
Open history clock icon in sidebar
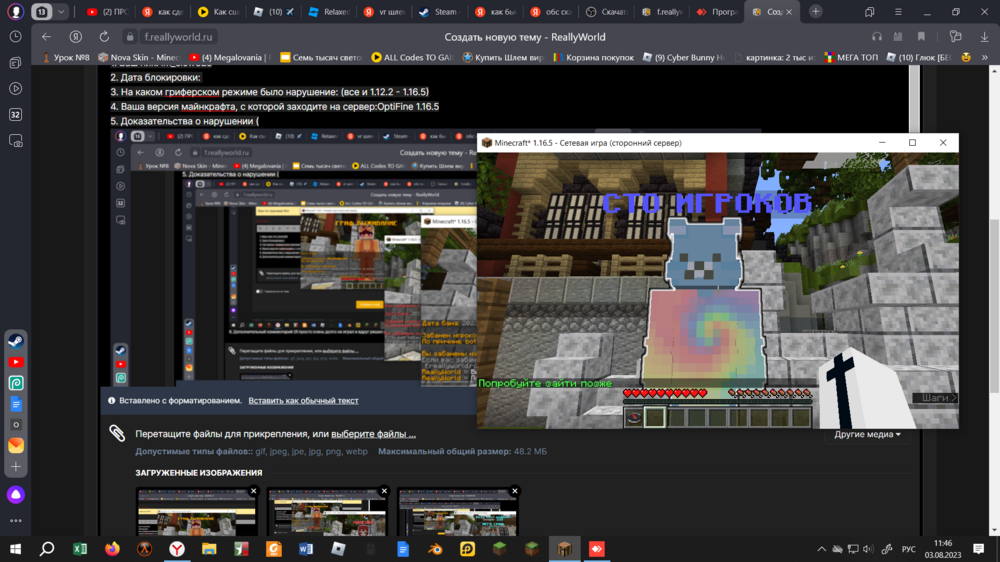point(15,37)
